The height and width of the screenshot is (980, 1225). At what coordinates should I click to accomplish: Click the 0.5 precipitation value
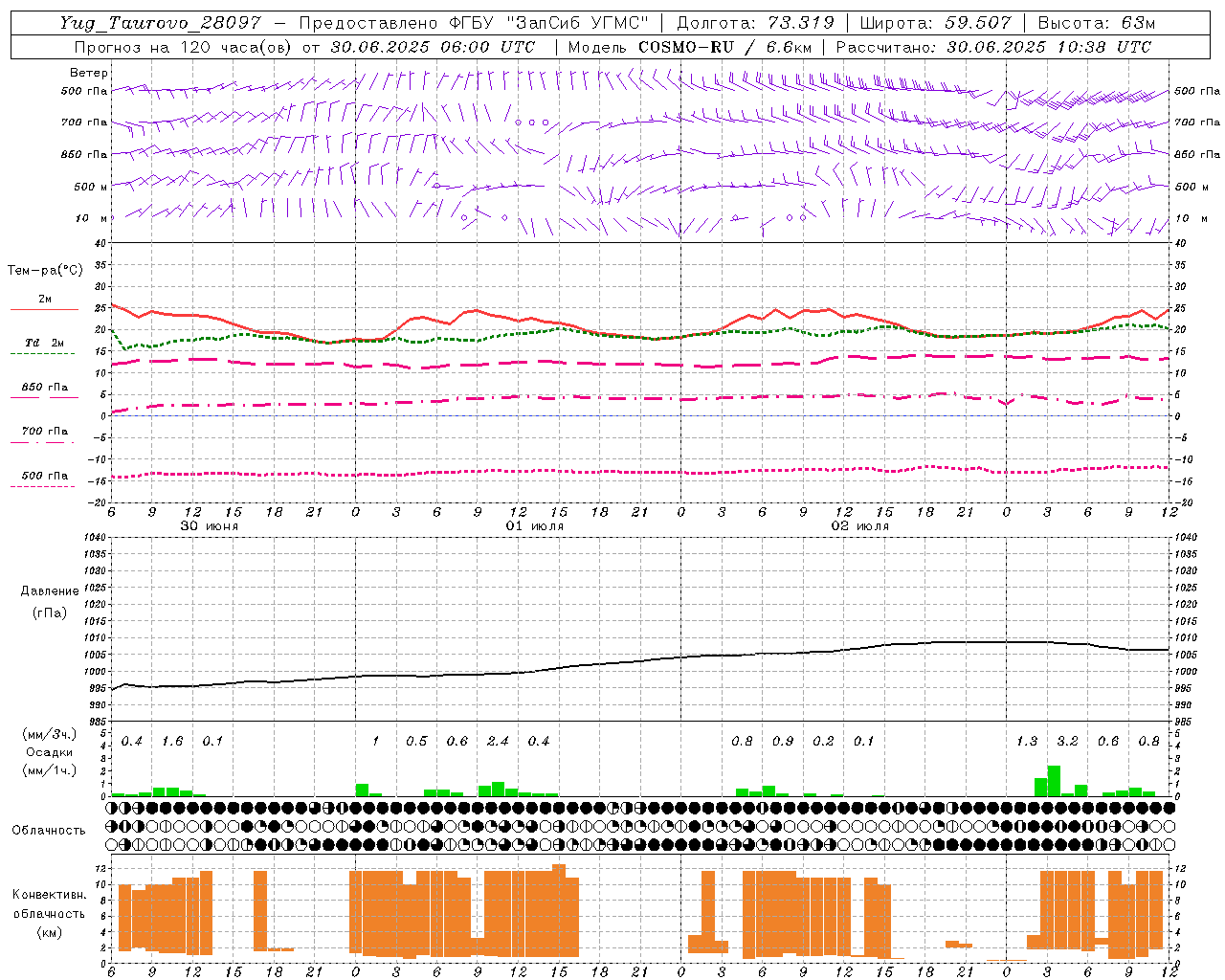point(416,742)
